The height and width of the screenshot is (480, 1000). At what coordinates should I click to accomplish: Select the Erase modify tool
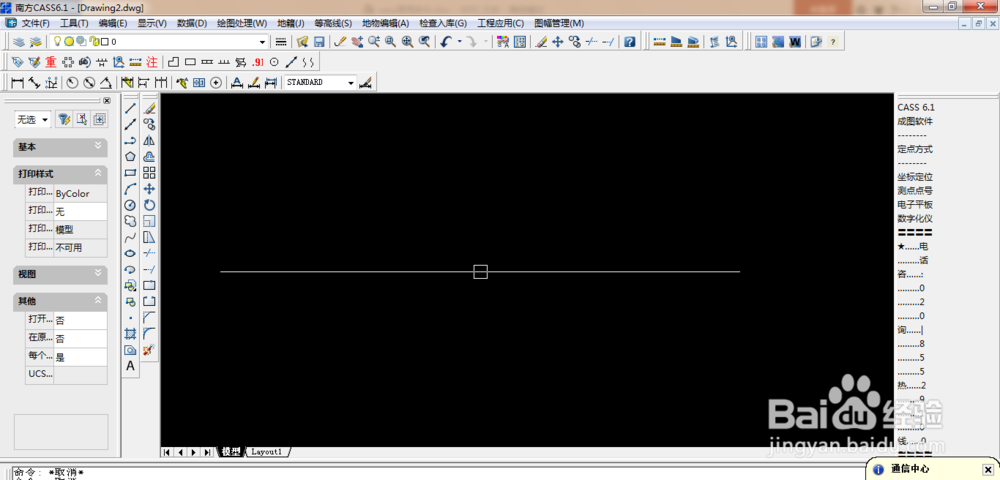tap(149, 108)
